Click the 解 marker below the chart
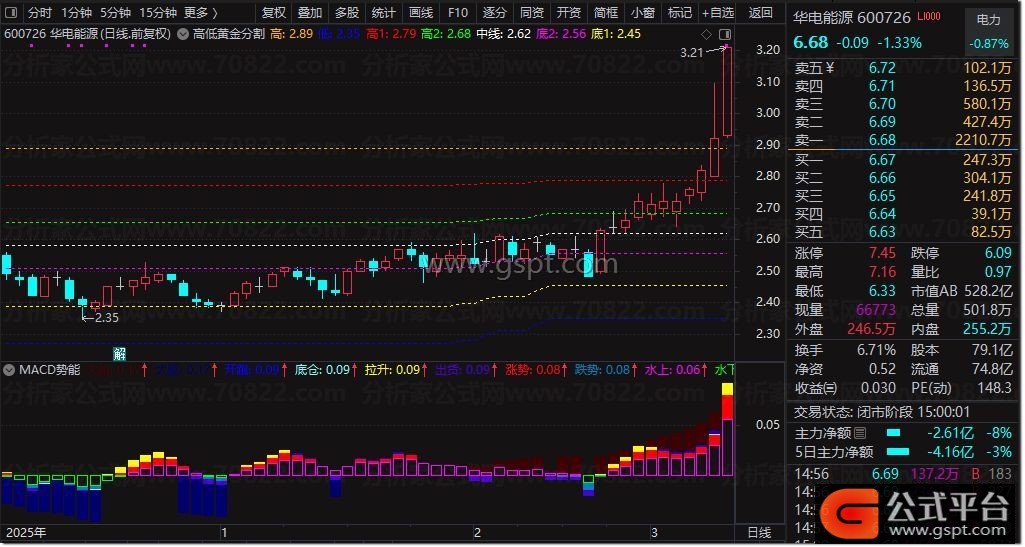 [119, 353]
